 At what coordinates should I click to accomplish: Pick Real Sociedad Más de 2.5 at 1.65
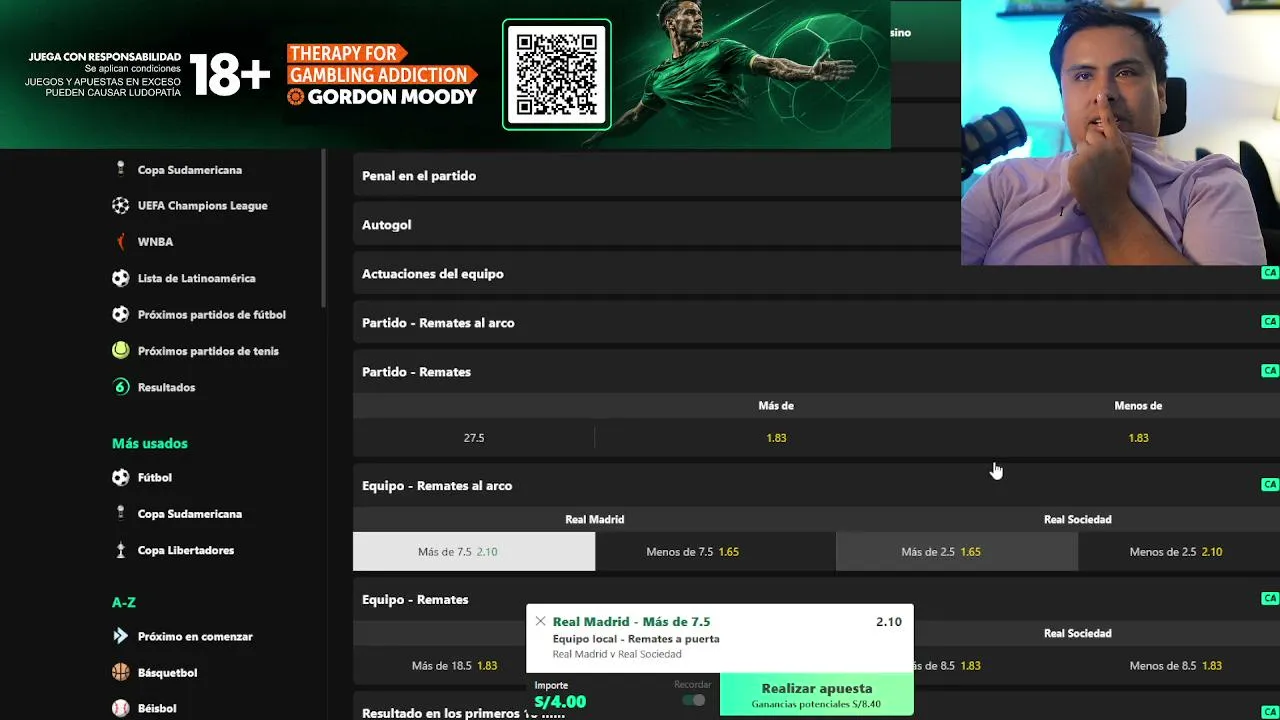pyautogui.click(x=957, y=552)
